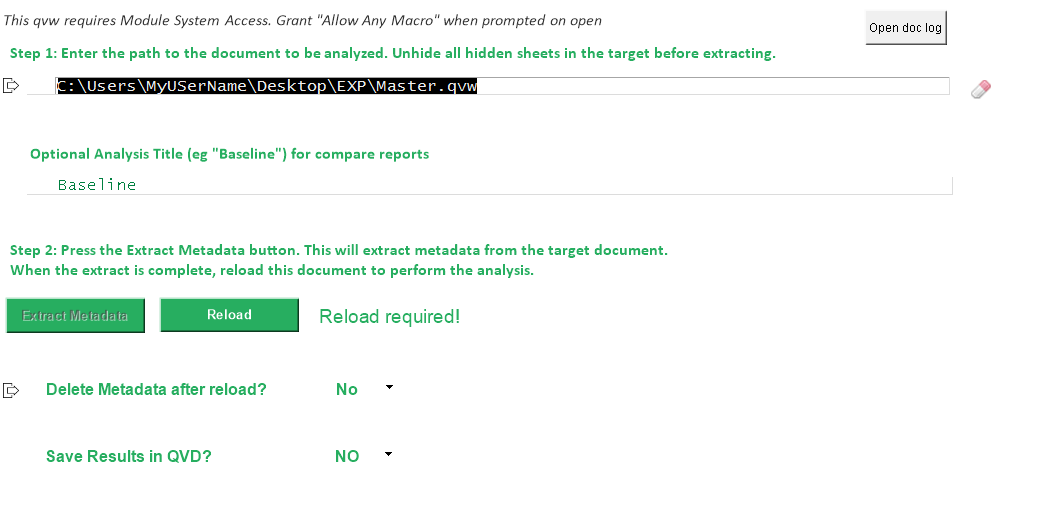The width and height of the screenshot is (1056, 516).
Task: Click the "When the extract is complete" line
Action: [272, 270]
